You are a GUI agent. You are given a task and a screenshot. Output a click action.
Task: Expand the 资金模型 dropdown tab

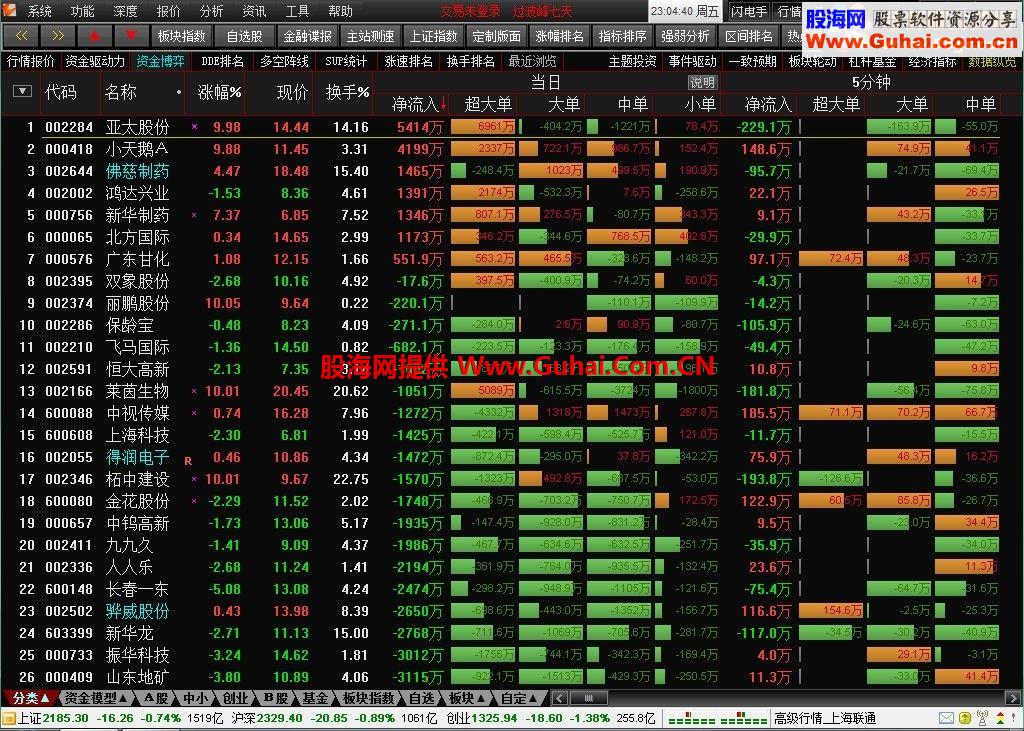pyautogui.click(x=97, y=698)
